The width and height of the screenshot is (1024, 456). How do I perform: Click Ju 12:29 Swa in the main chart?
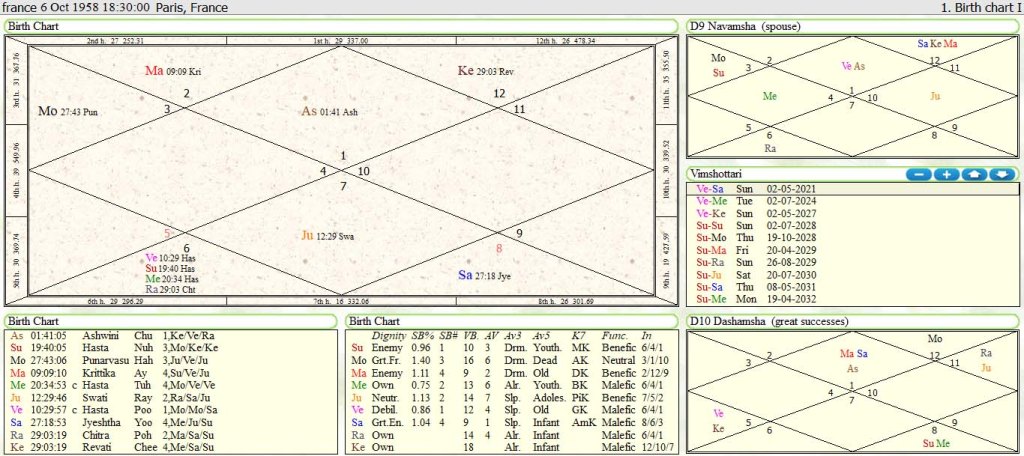(328, 236)
